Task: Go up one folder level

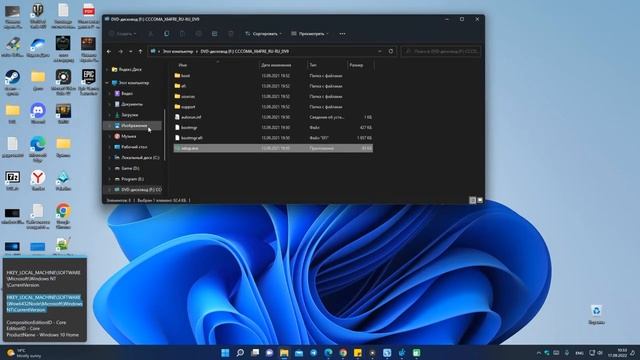Action: [x=140, y=51]
